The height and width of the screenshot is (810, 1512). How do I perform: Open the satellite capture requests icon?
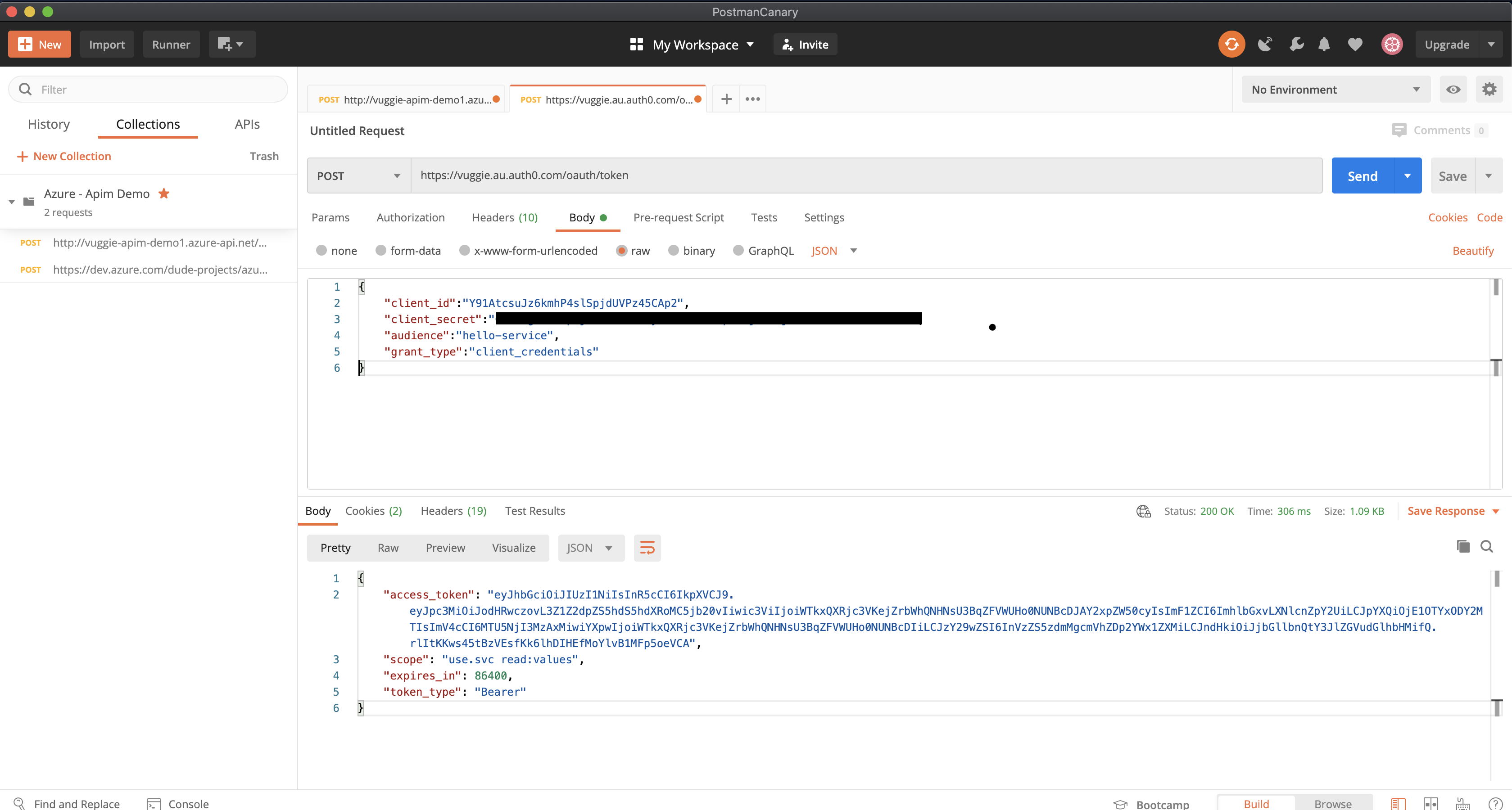click(x=1264, y=45)
